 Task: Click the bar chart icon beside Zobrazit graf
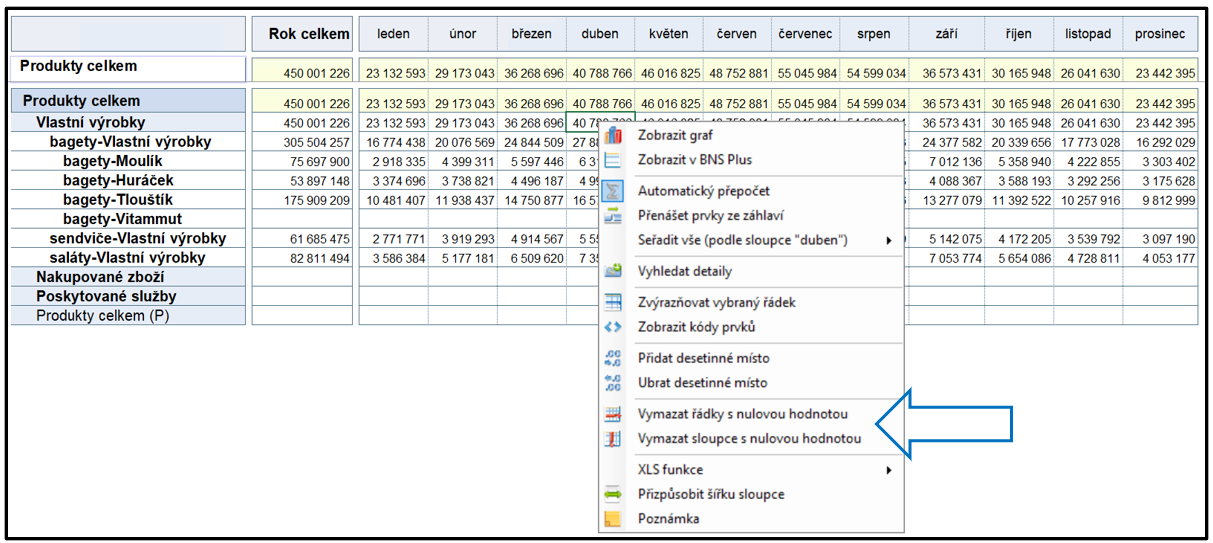[x=613, y=136]
